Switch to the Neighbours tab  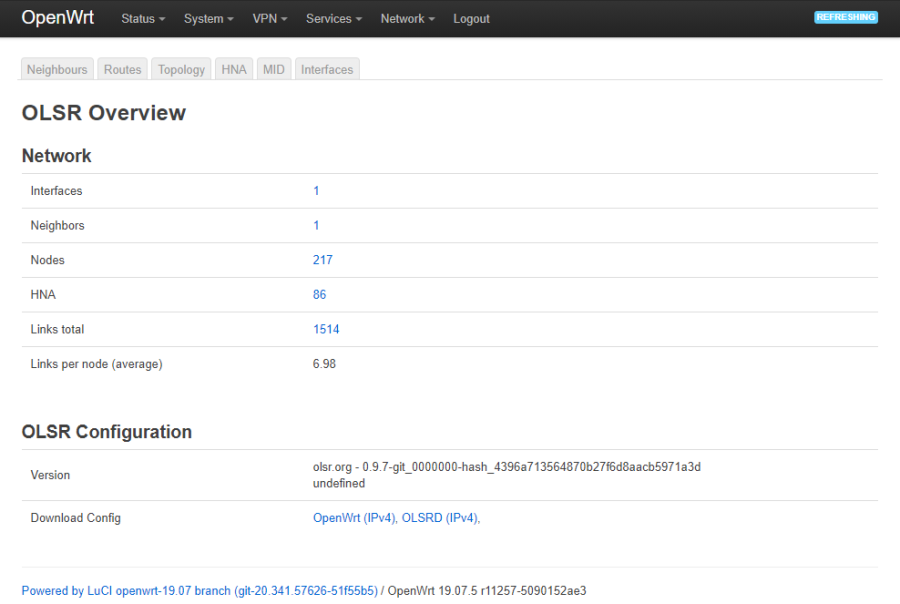(56, 69)
